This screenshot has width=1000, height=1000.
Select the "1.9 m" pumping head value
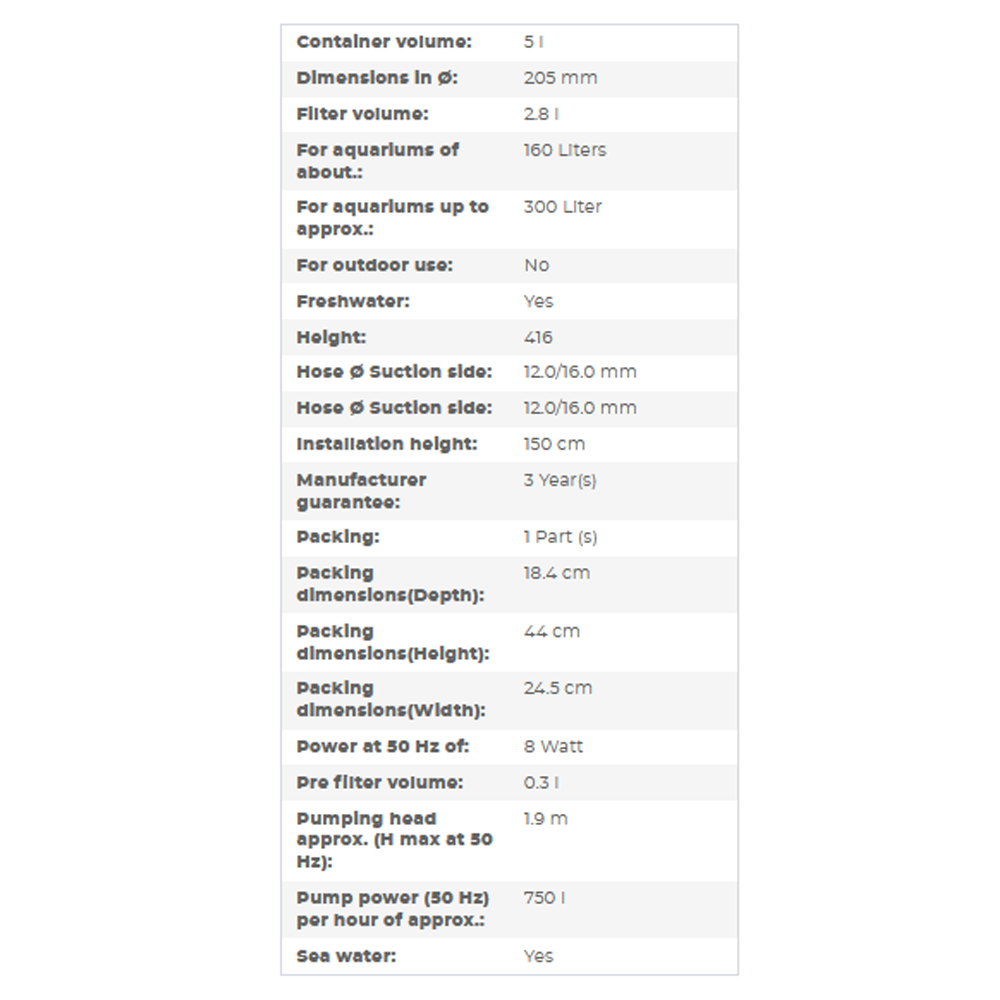545,818
